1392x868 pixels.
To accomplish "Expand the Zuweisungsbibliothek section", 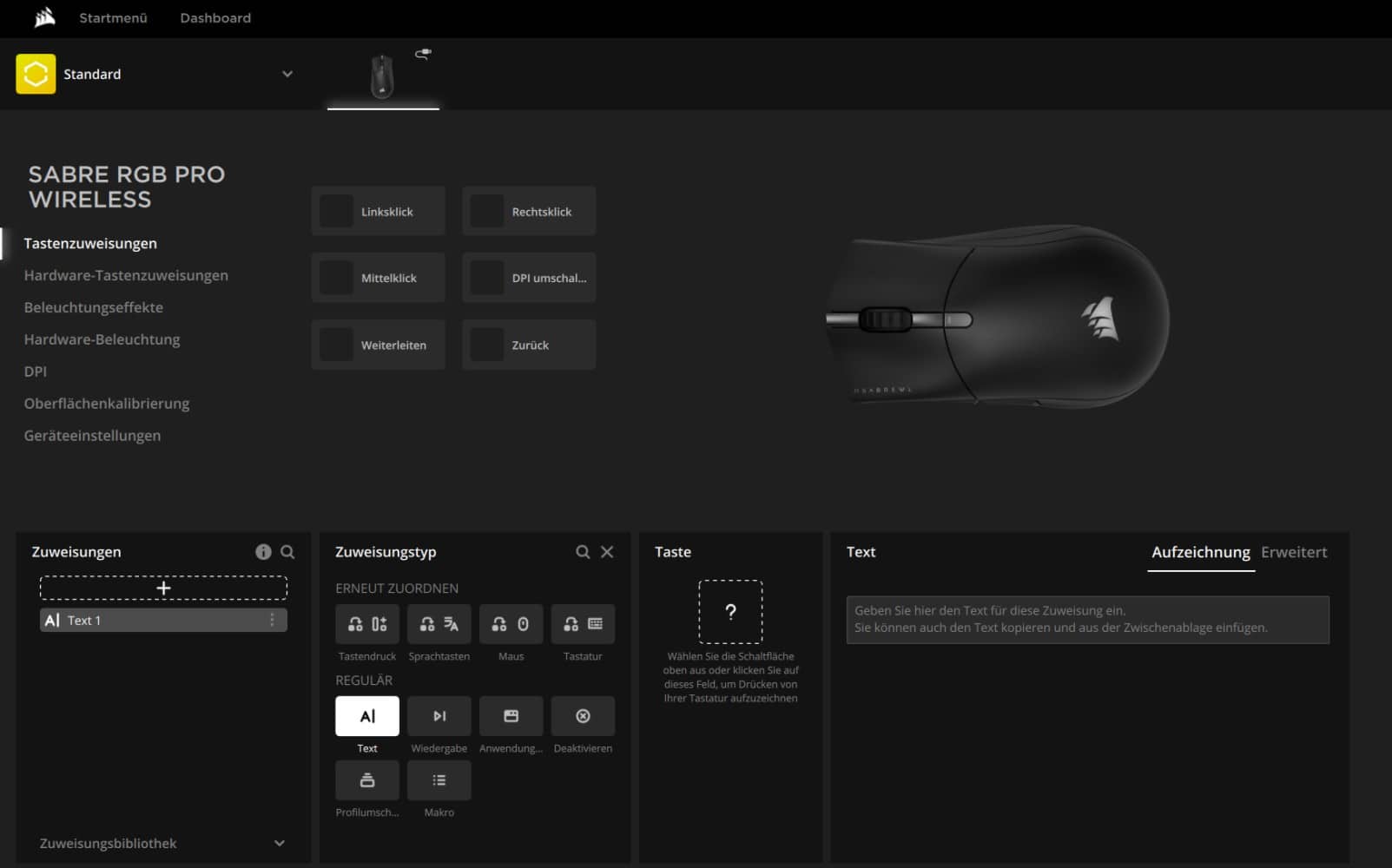I will click(279, 844).
